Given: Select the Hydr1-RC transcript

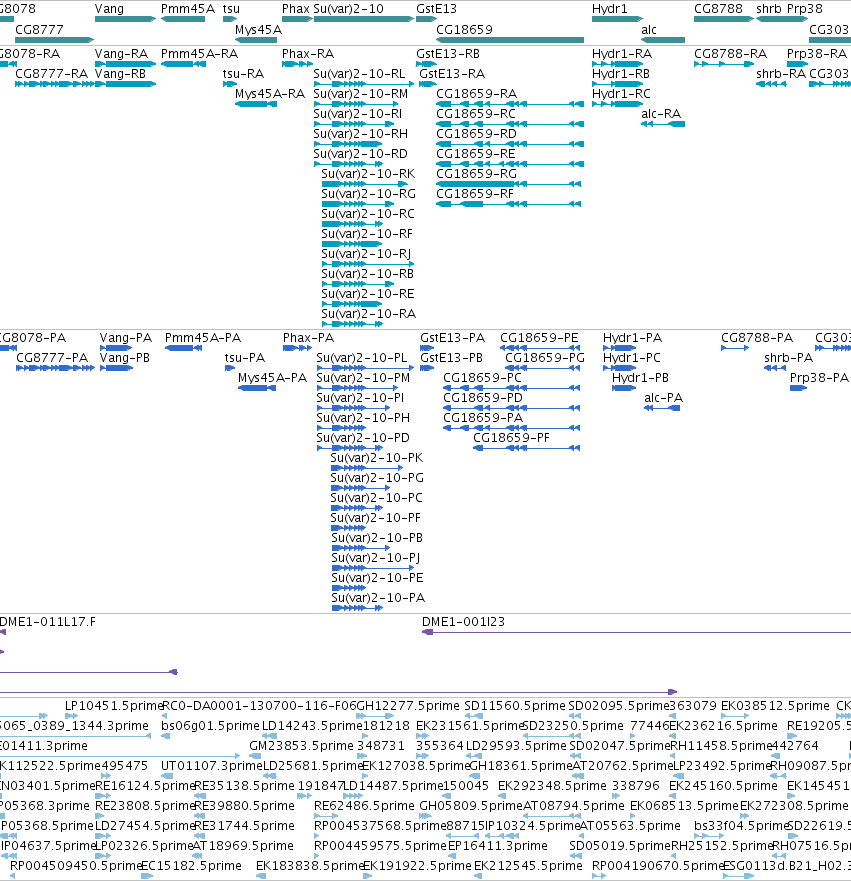Looking at the screenshot, I should point(617,104).
